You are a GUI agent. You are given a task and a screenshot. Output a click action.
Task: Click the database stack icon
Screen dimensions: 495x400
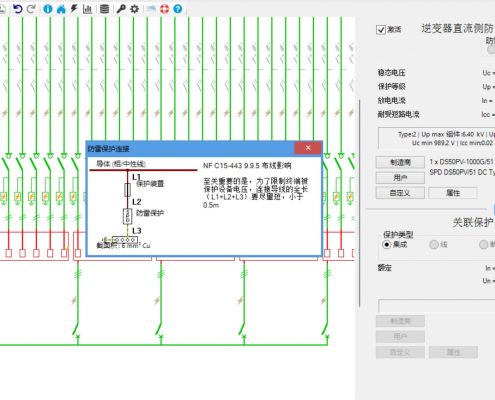click(104, 9)
